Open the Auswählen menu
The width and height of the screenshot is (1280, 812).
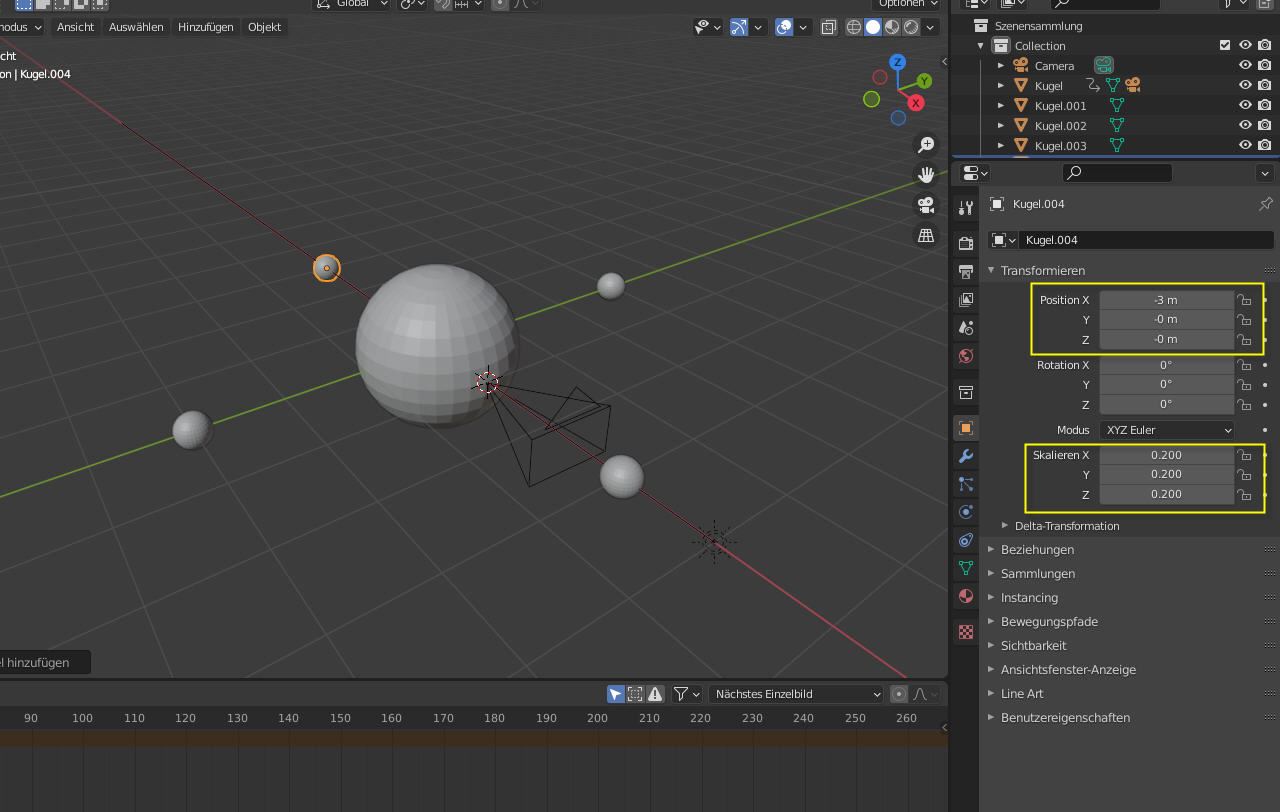click(136, 27)
